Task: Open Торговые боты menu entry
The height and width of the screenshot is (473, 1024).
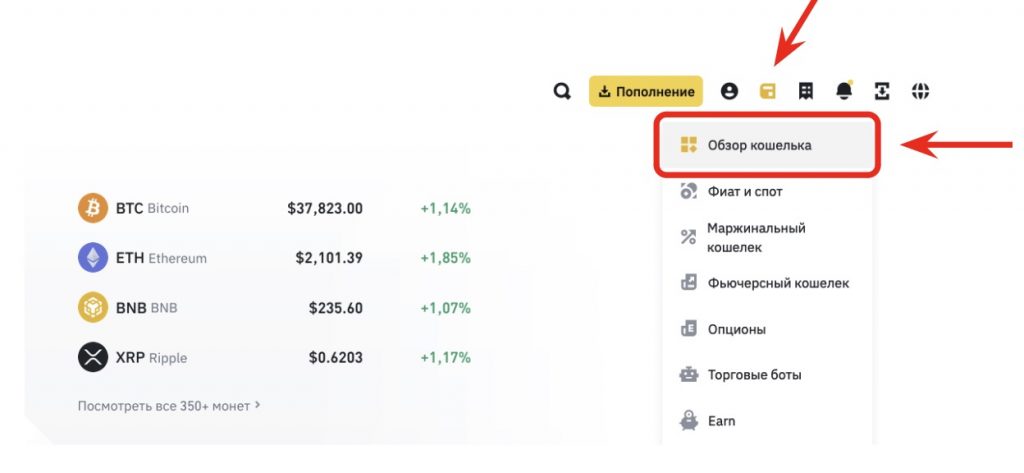Action: [753, 375]
